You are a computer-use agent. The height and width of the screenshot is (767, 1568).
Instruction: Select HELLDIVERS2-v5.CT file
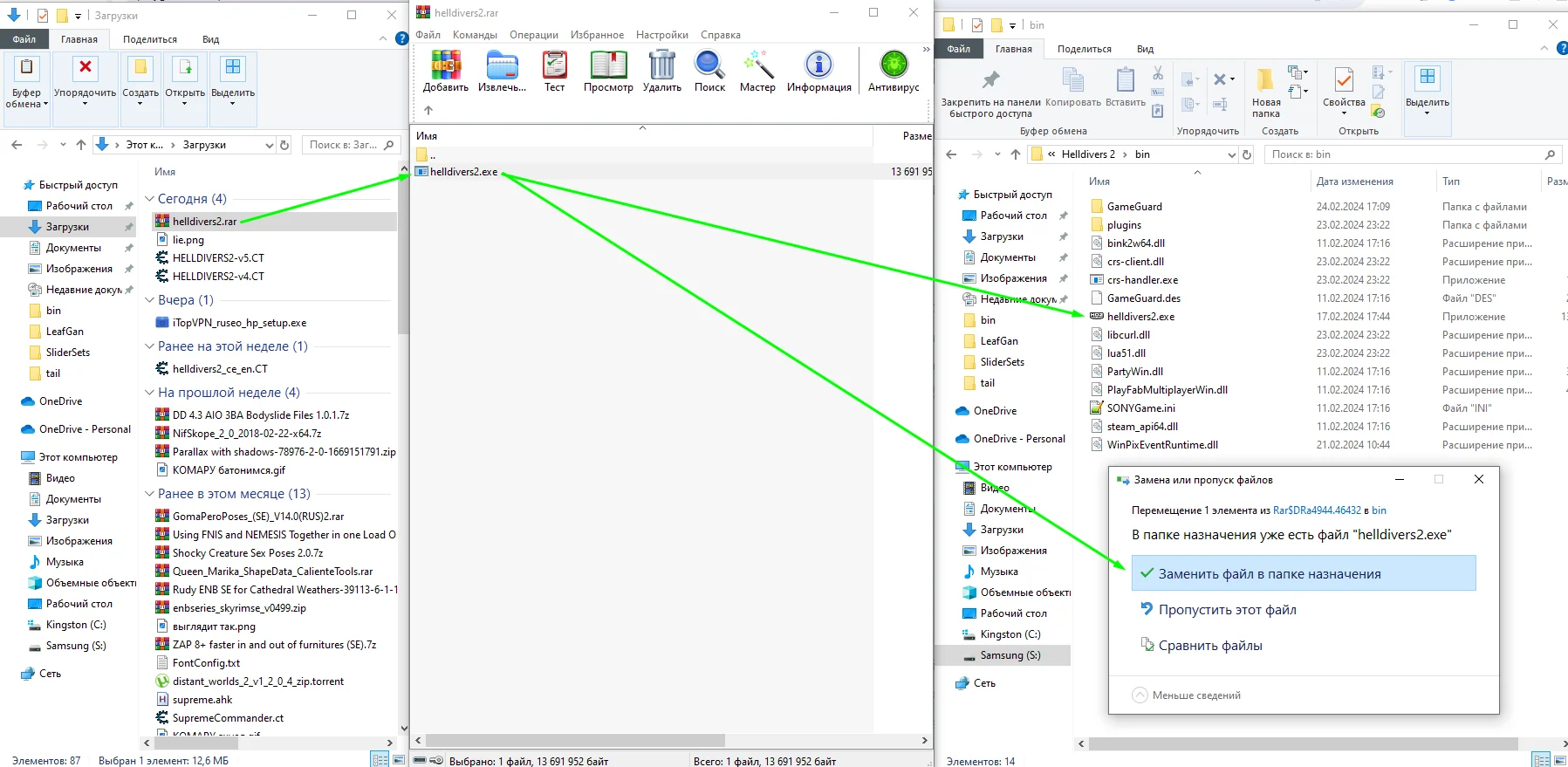pos(218,258)
